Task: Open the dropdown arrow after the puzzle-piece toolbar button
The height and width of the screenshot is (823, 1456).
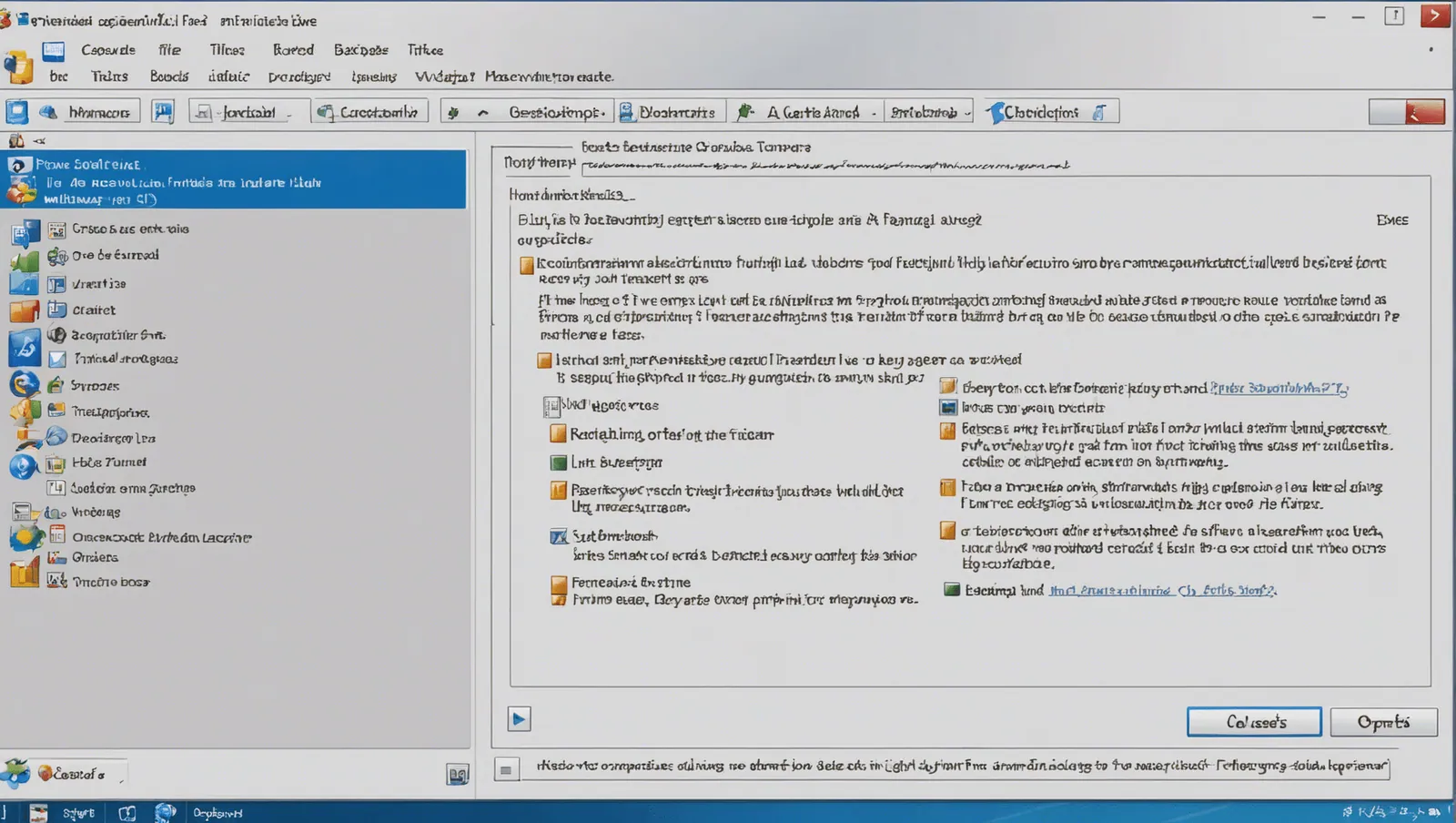Action: (x=874, y=114)
